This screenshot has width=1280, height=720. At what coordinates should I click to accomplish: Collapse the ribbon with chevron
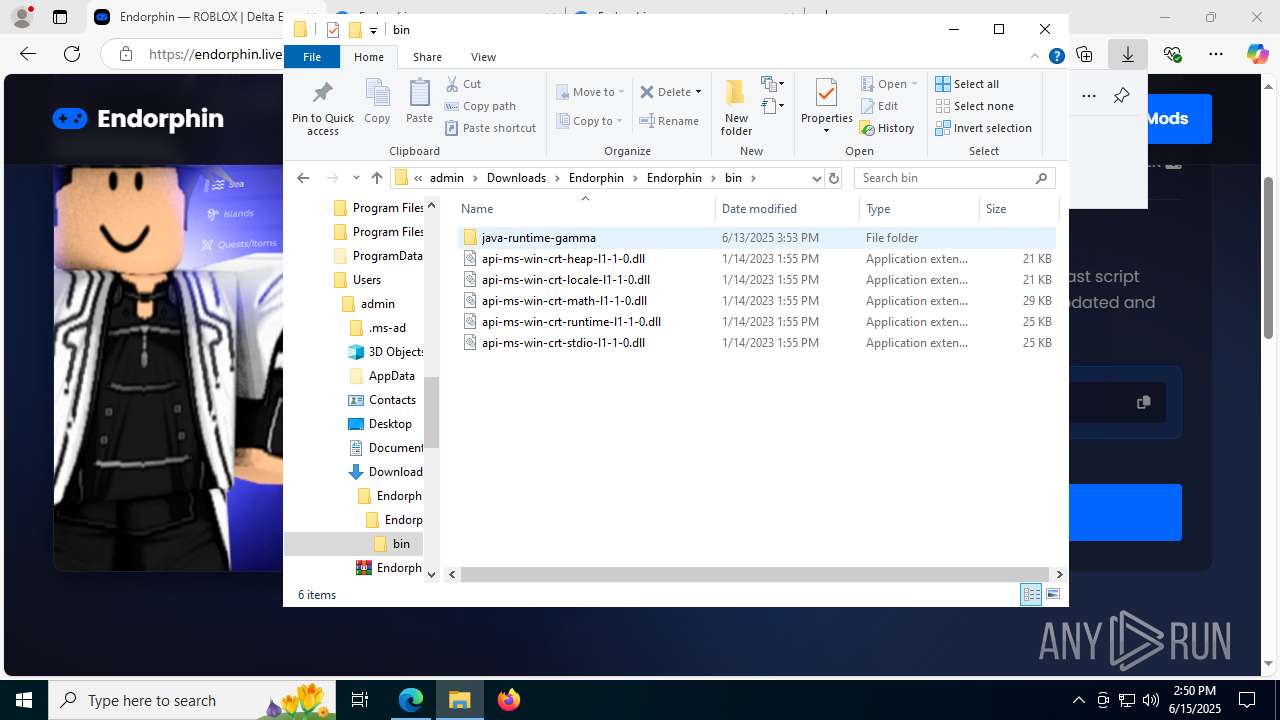tap(1036, 57)
